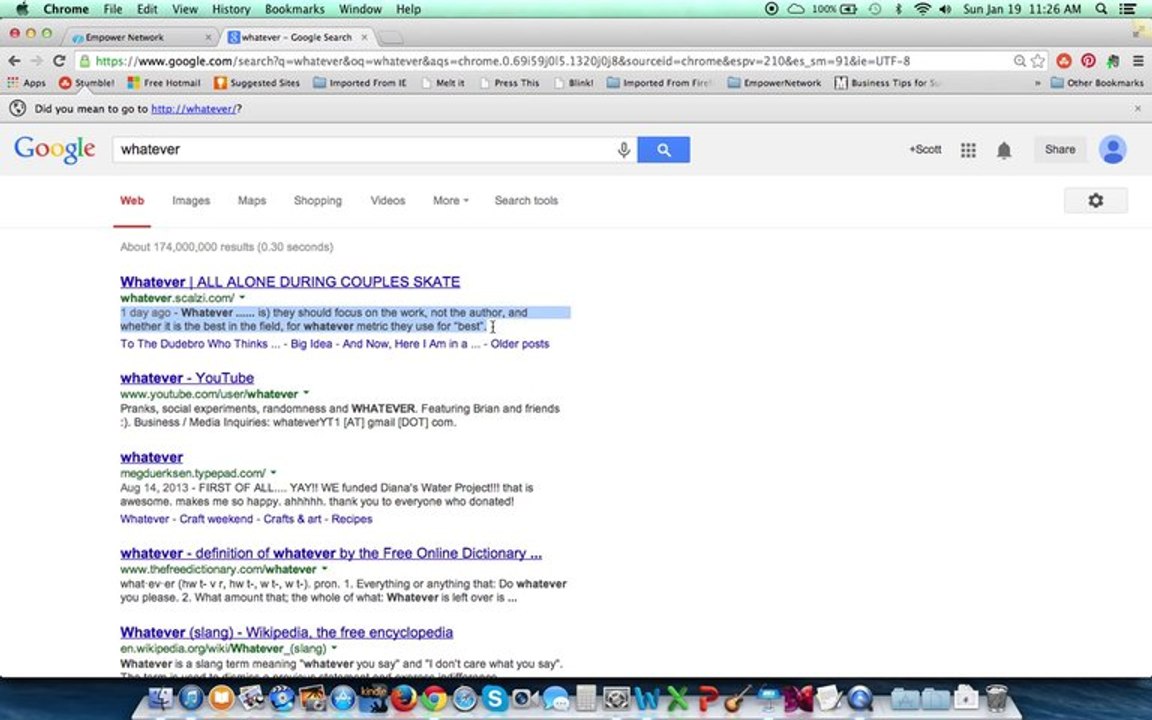Open a new tab with the tab button

pos(392,37)
